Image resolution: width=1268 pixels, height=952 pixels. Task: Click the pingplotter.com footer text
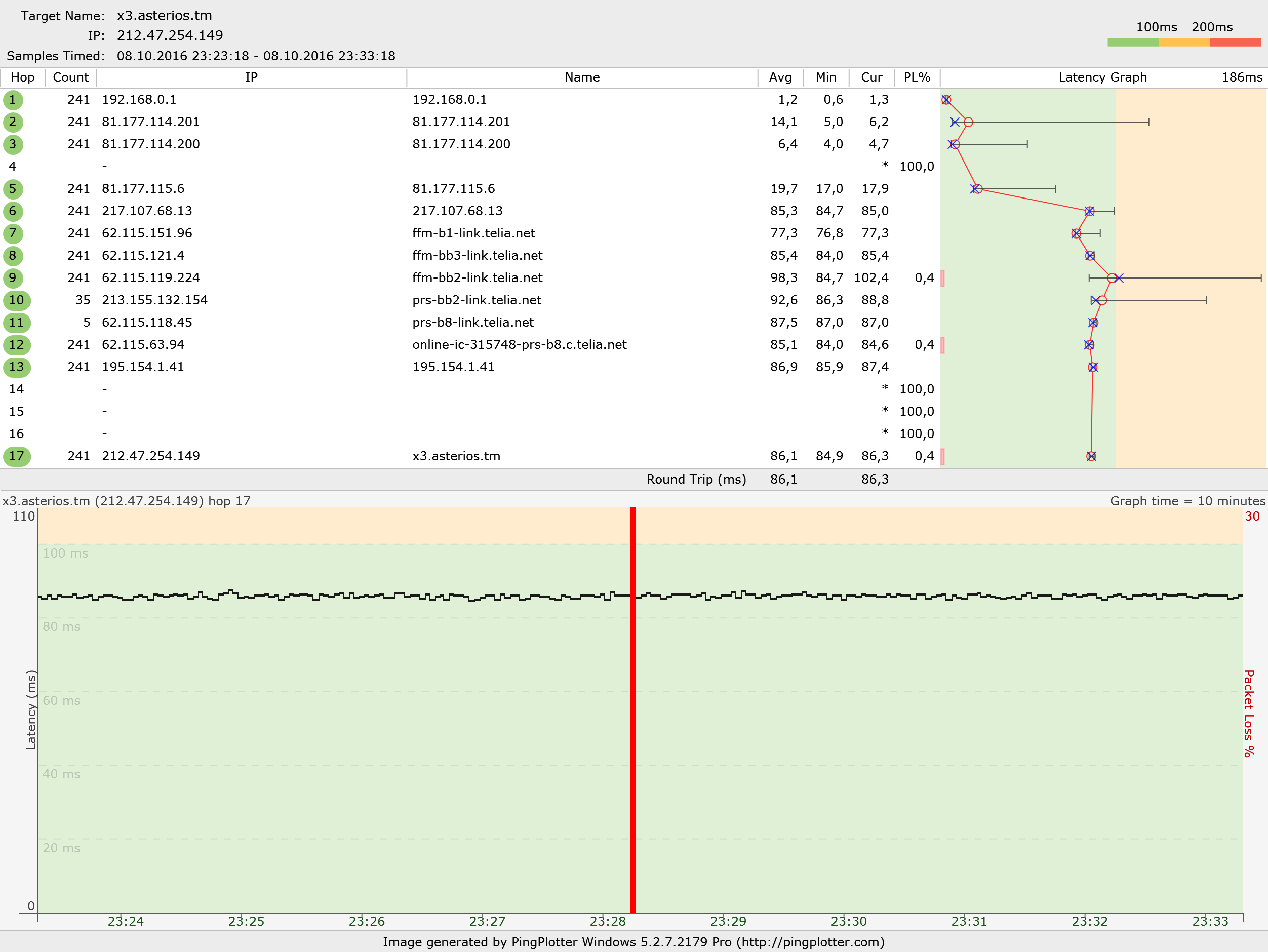633,942
